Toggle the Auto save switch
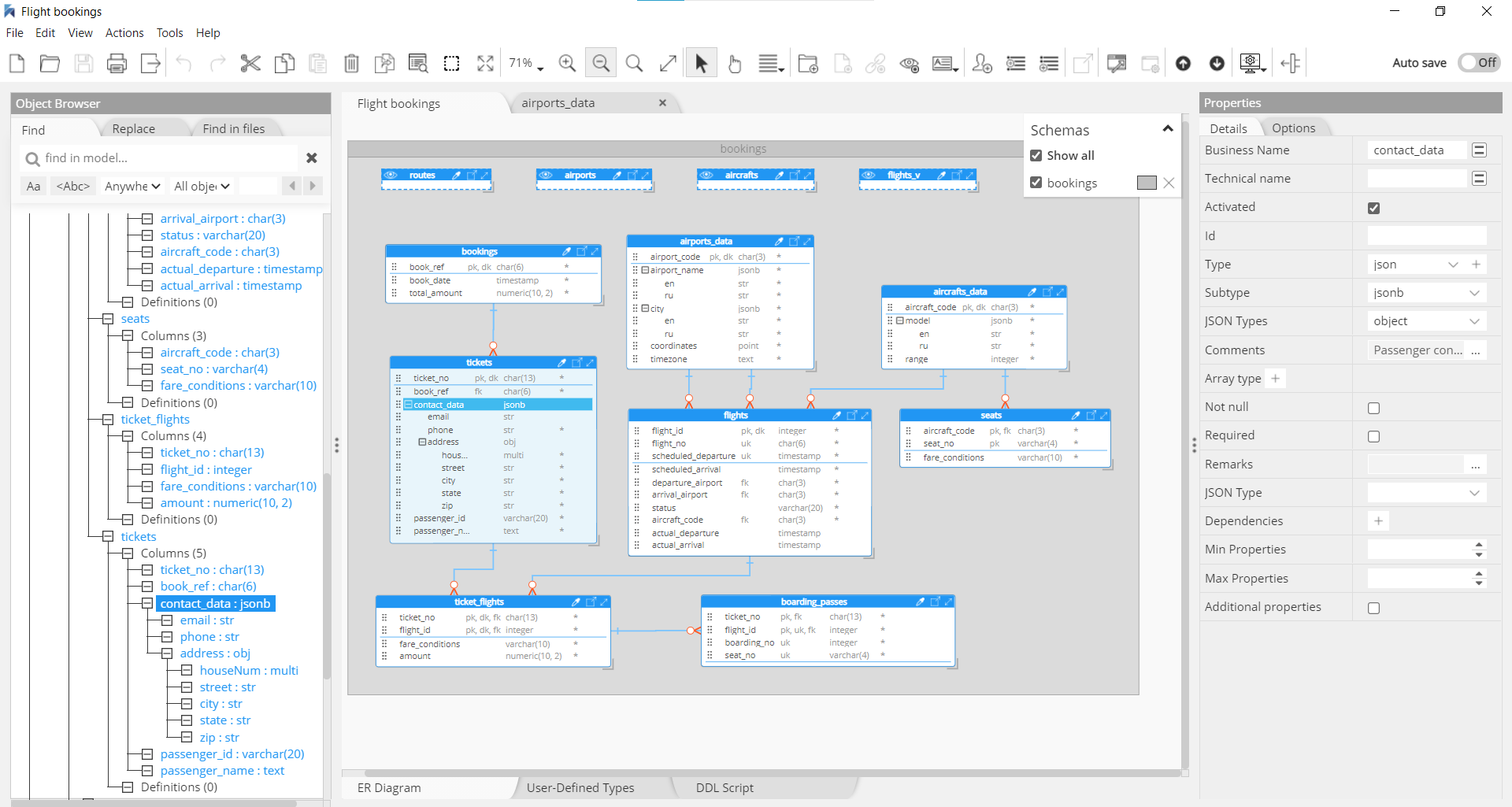Viewport: 1512px width, 807px height. (x=1478, y=62)
